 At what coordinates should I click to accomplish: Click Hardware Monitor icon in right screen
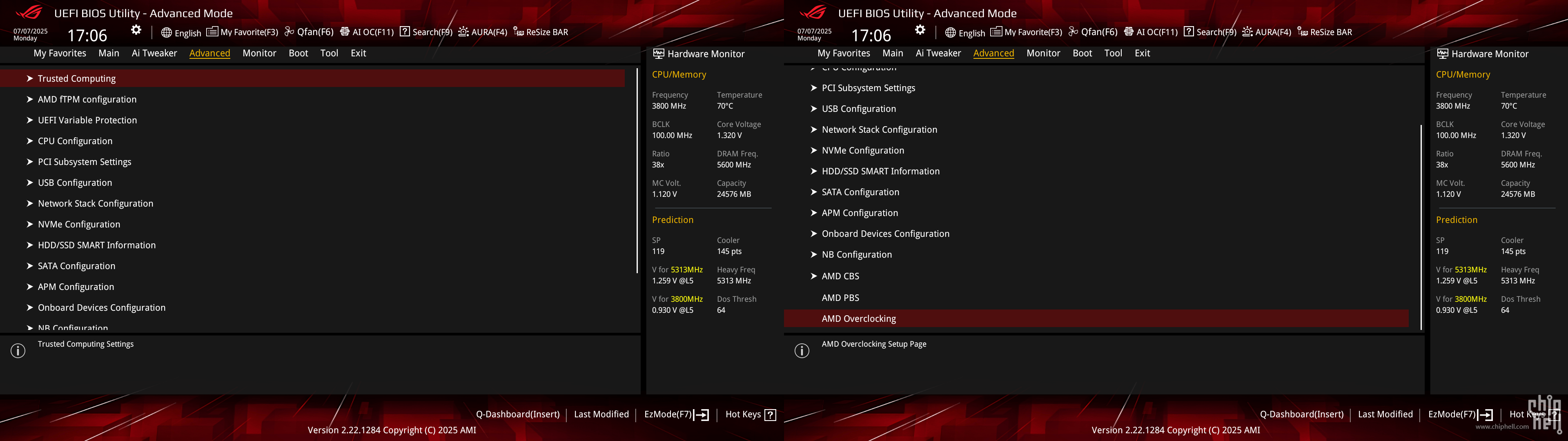[x=1442, y=53]
